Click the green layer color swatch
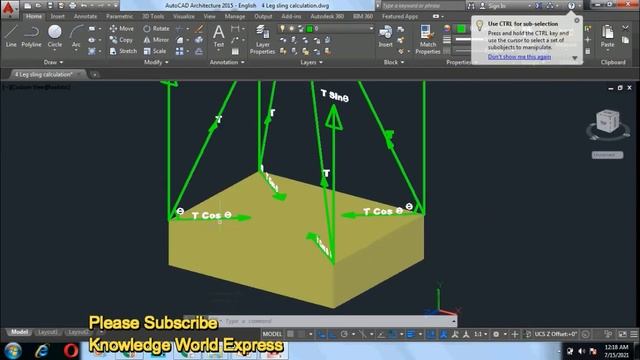Screen dimensions: 640x360 (310, 29)
